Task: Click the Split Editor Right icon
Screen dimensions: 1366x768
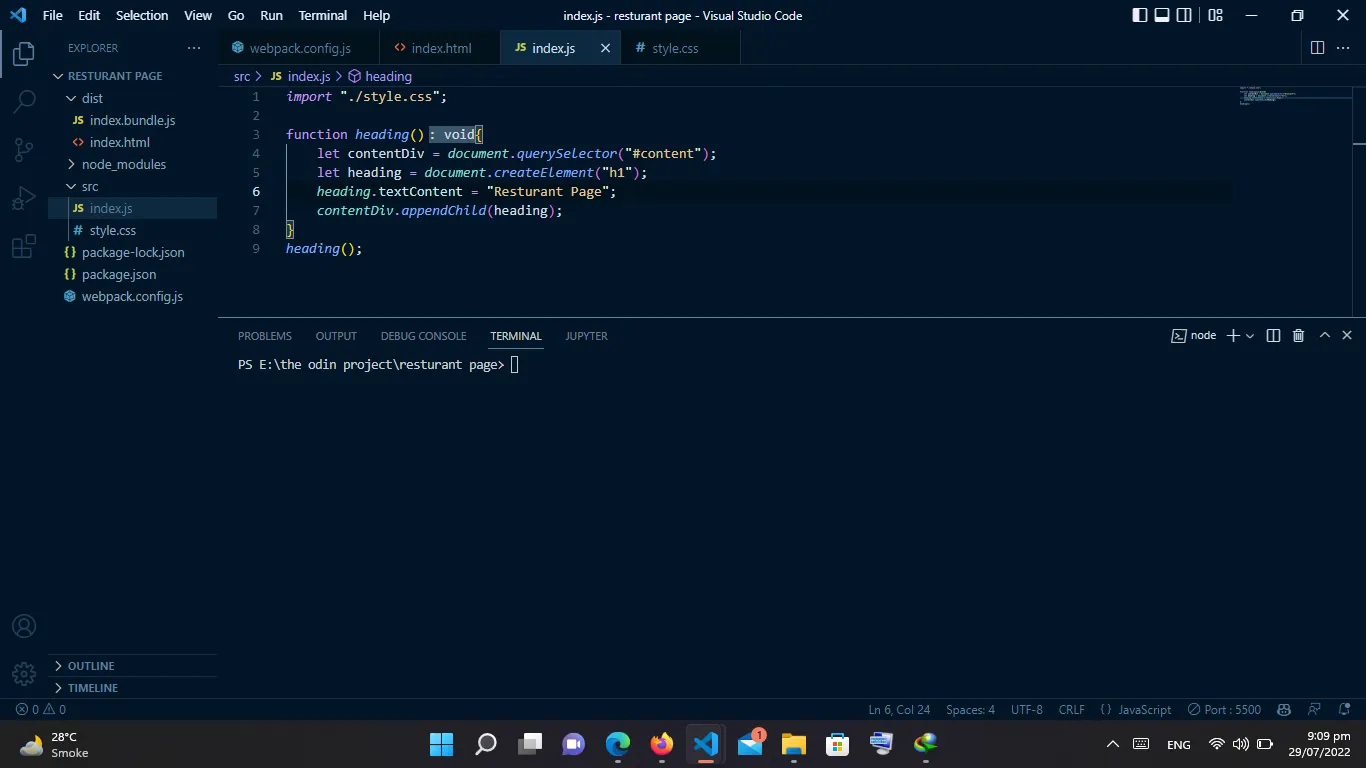Action: click(1317, 48)
